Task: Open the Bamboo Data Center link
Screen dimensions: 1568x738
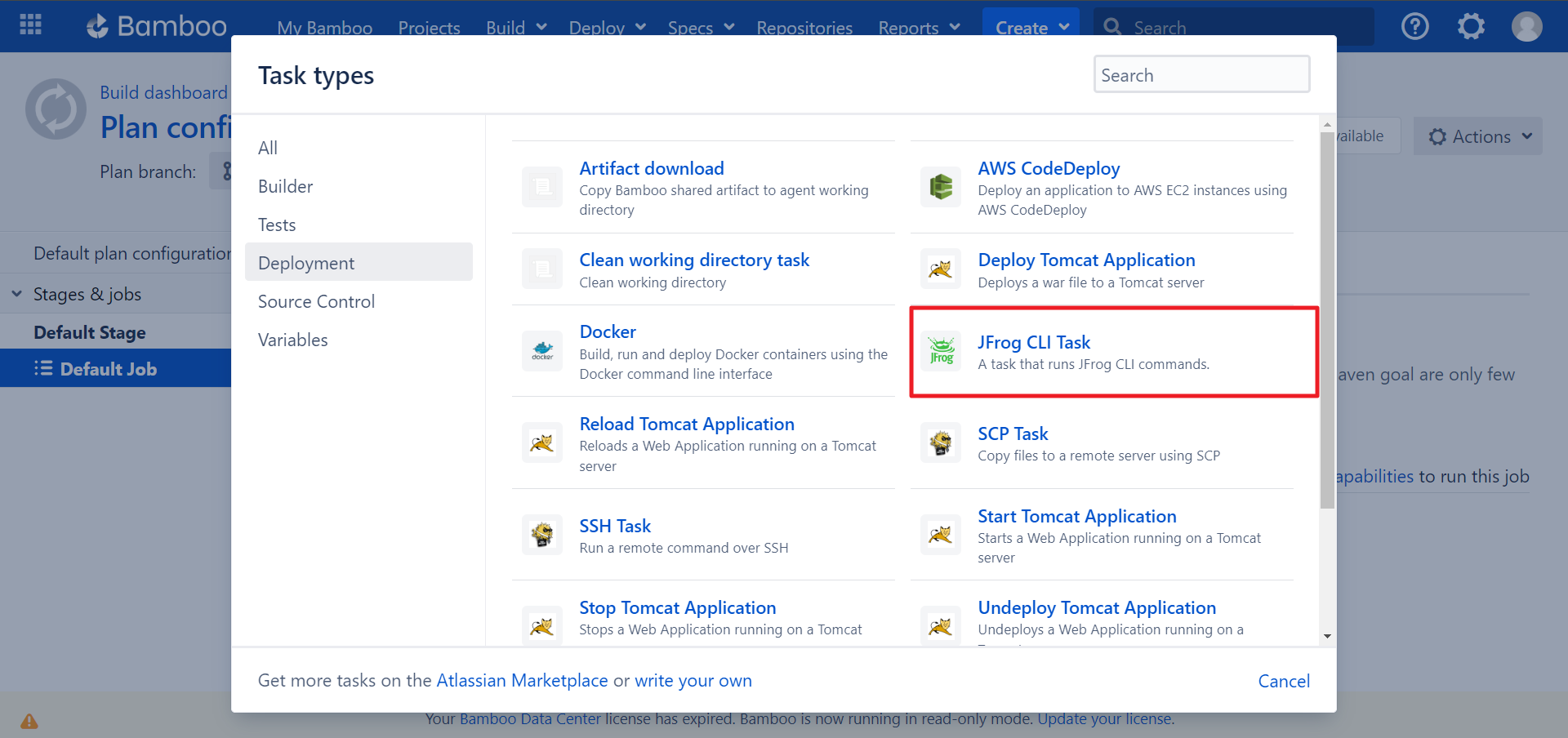Action: [530, 718]
